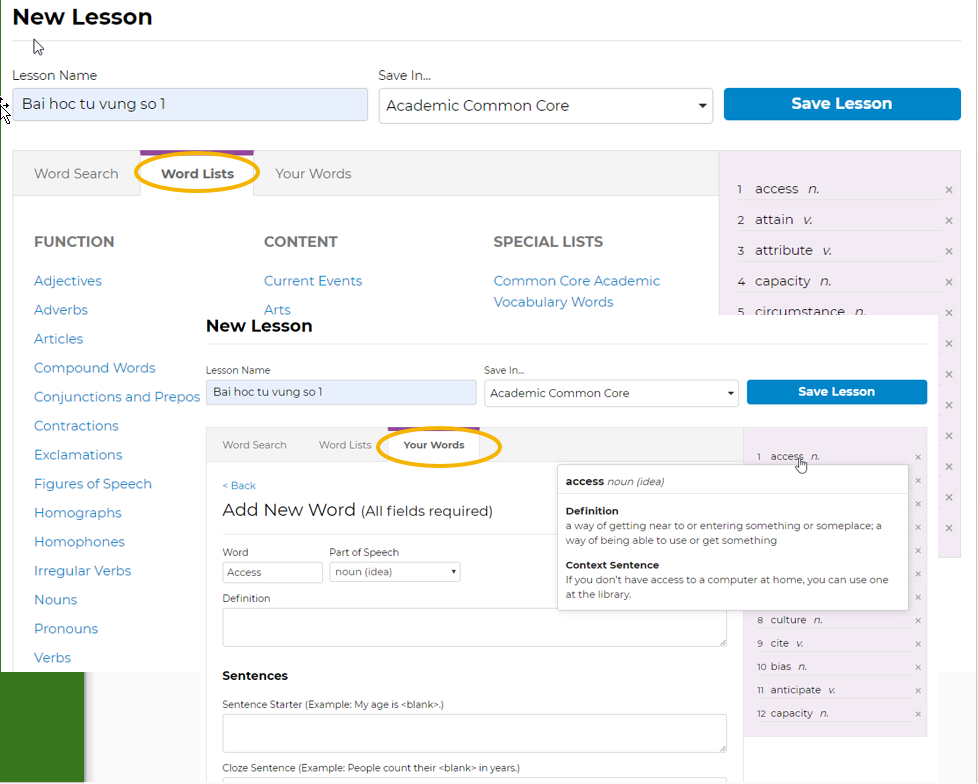Switch to the circled Word Lists tab

pos(197,174)
